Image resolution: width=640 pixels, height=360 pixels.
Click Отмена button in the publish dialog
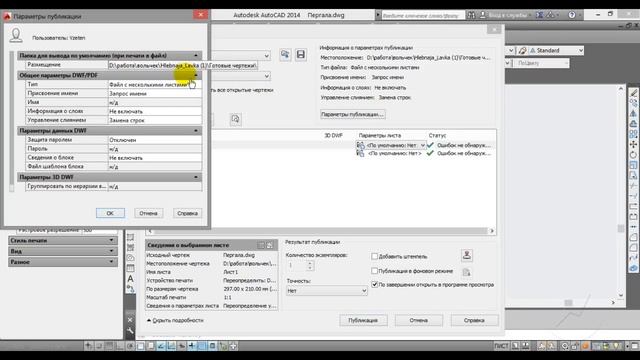tap(419, 320)
